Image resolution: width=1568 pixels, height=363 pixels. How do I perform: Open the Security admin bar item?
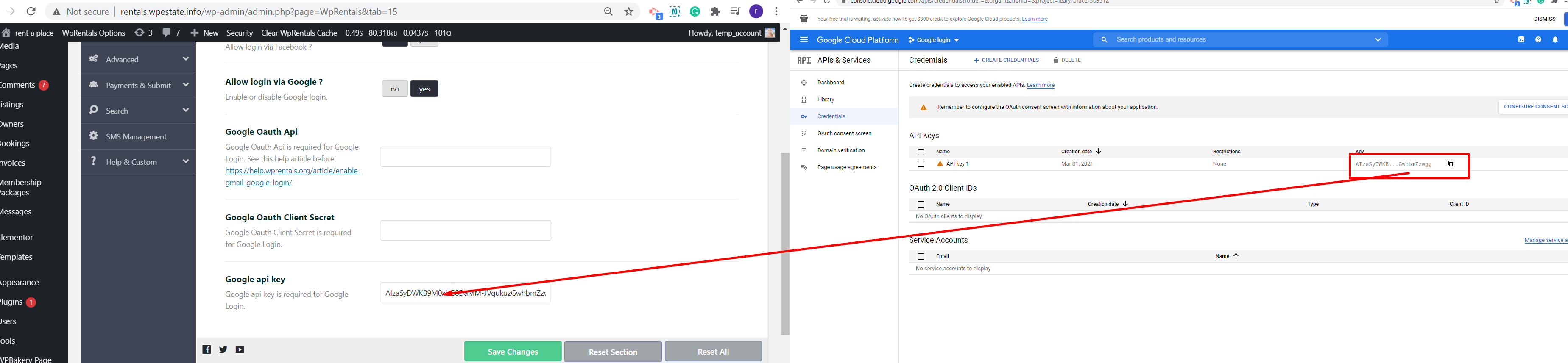pyautogui.click(x=239, y=33)
